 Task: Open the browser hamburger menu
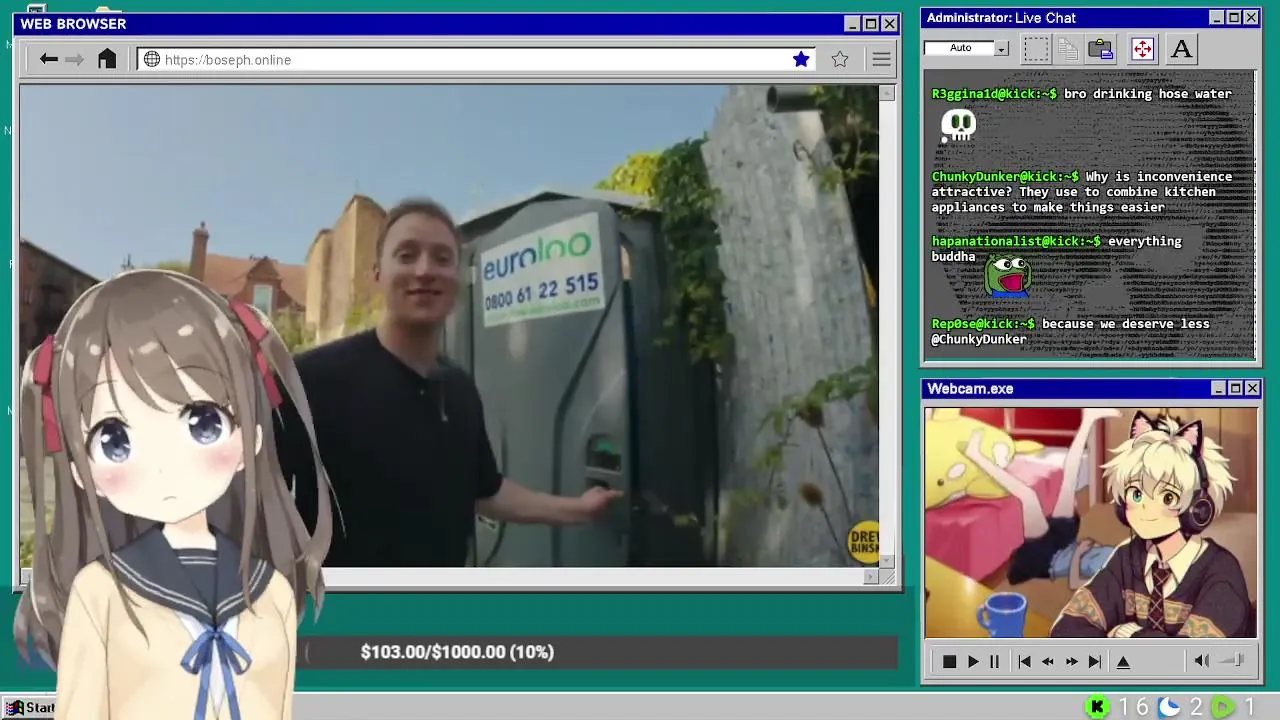pyautogui.click(x=881, y=59)
